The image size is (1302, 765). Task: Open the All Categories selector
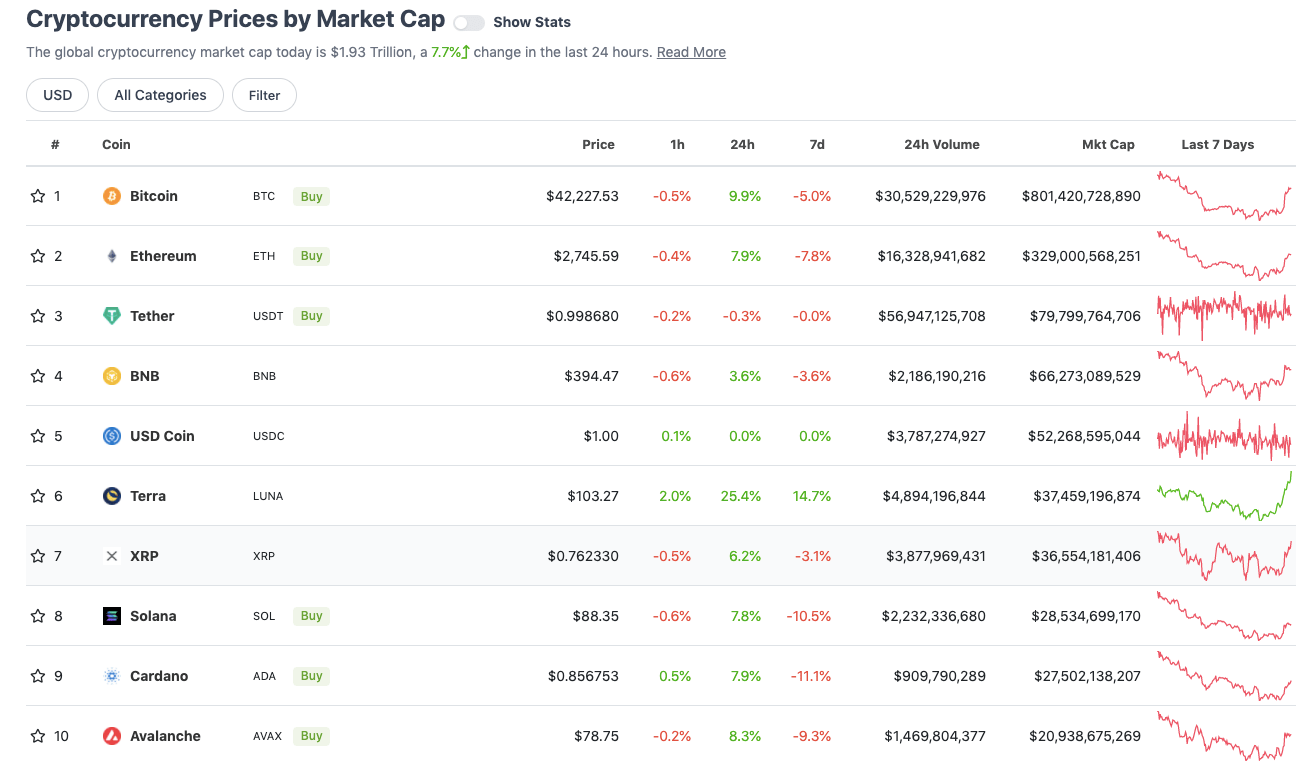[x=160, y=95]
